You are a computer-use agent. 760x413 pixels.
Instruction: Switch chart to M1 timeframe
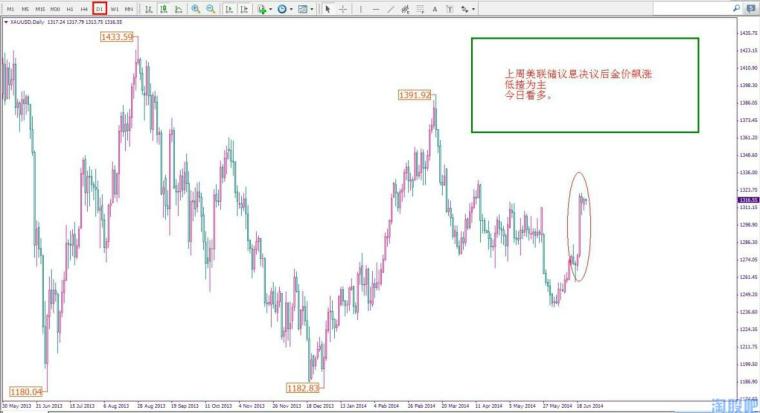coord(10,9)
